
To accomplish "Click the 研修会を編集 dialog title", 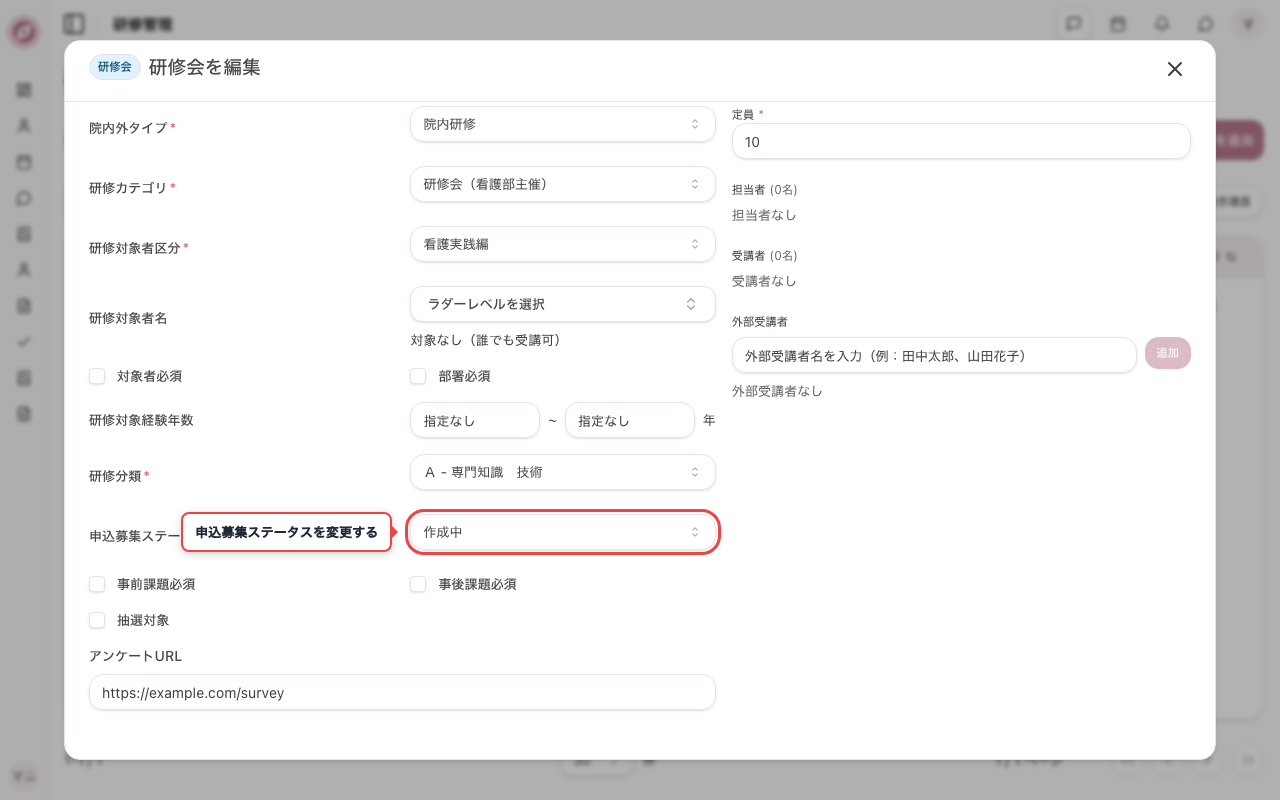I will [205, 67].
